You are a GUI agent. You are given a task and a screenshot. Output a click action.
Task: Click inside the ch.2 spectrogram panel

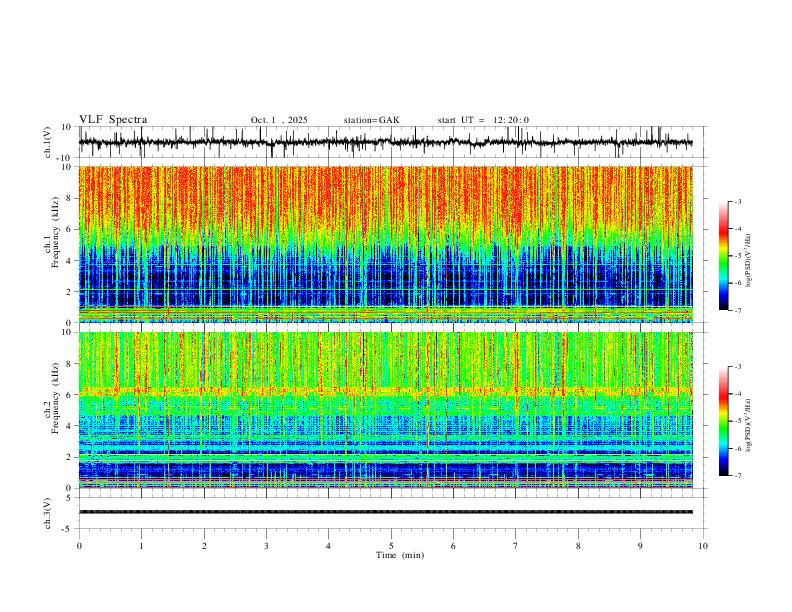tap(386, 410)
